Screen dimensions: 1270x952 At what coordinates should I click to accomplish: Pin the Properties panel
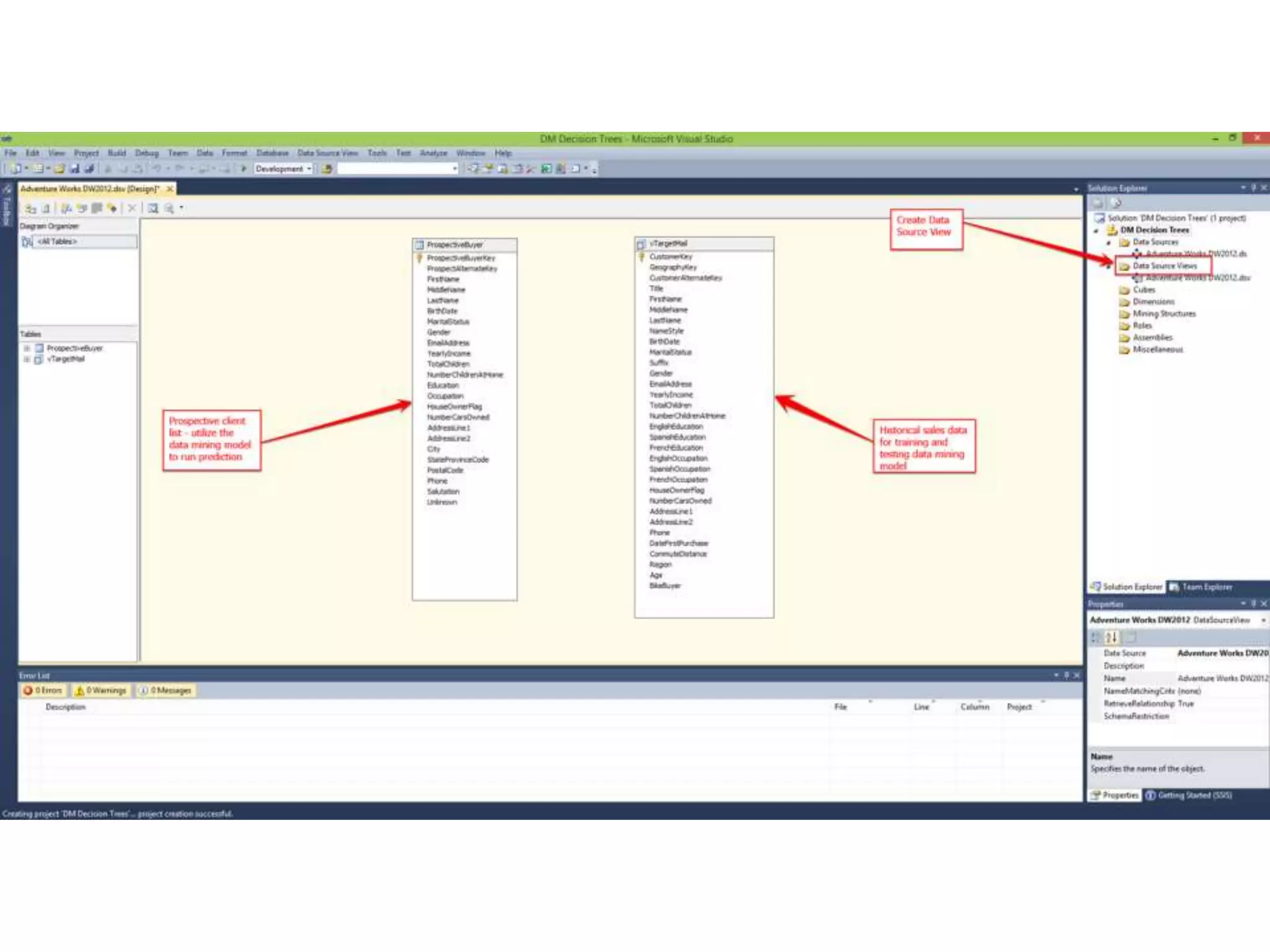click(x=1253, y=604)
